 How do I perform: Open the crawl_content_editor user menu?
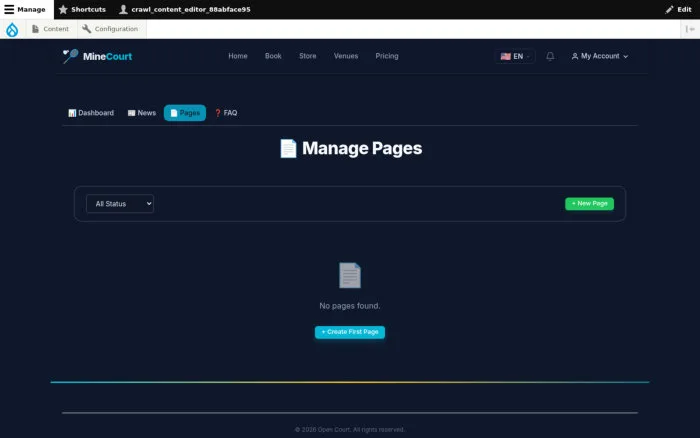(x=185, y=9)
